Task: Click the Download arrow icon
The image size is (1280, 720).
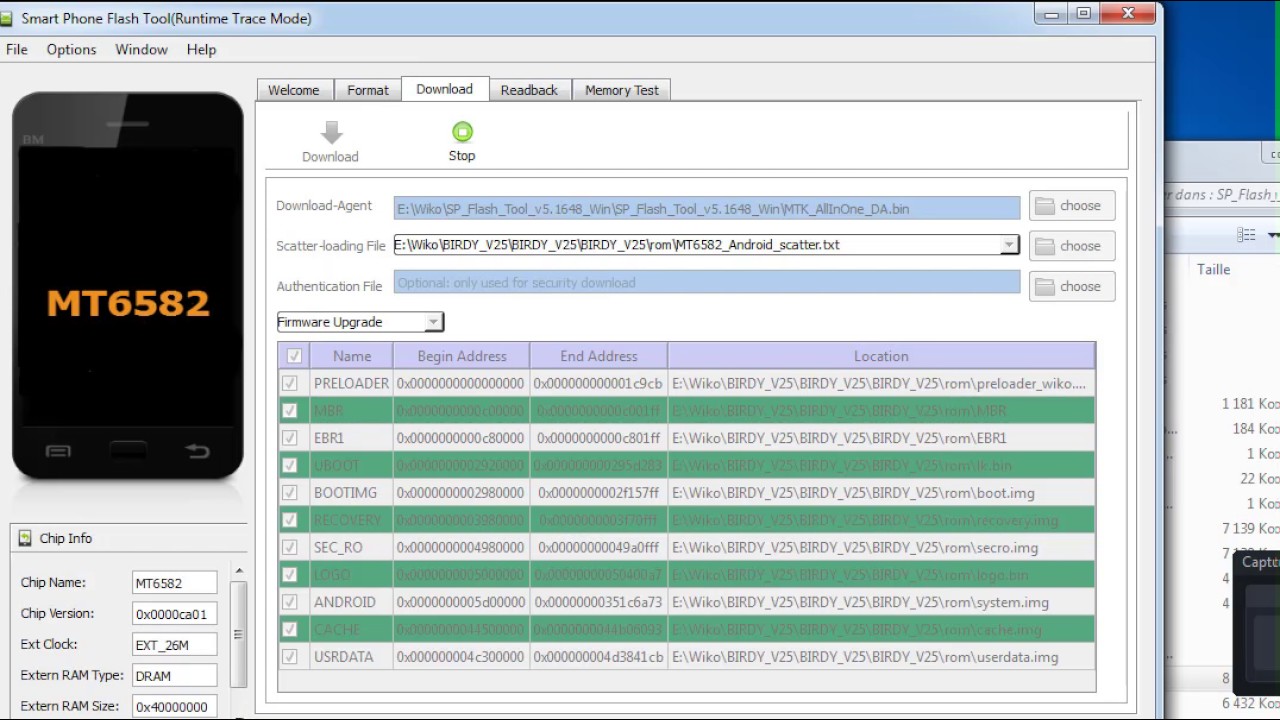Action: [332, 132]
